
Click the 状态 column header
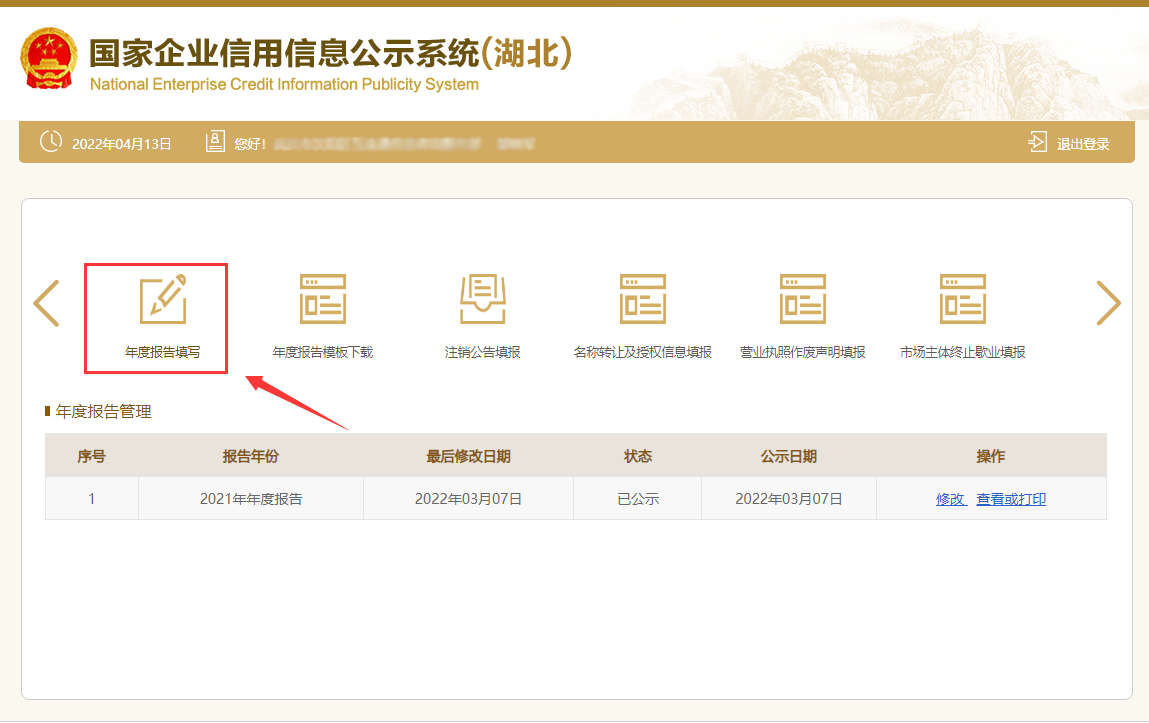[x=636, y=455]
